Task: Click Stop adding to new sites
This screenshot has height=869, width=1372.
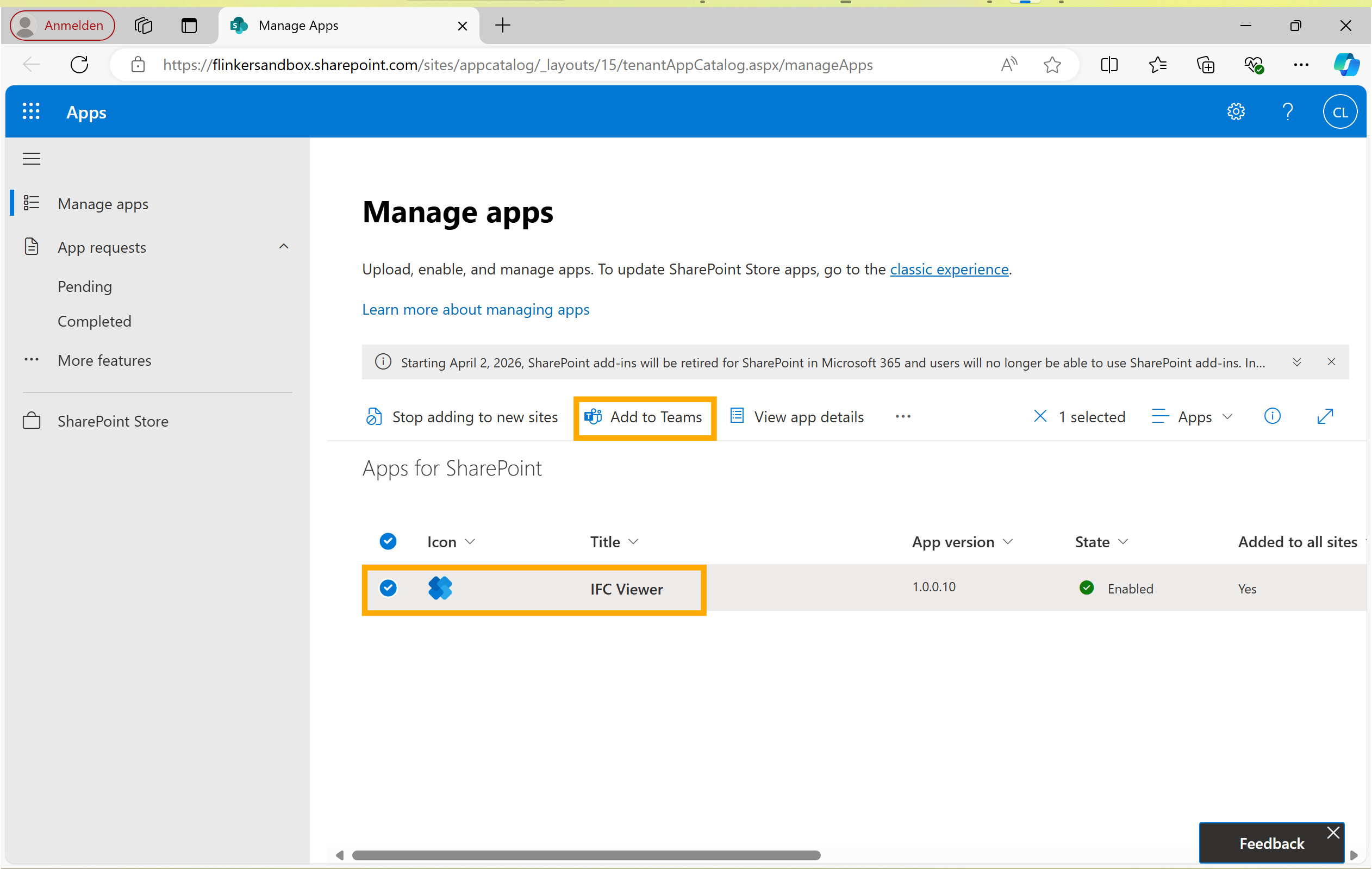Action: pyautogui.click(x=462, y=417)
